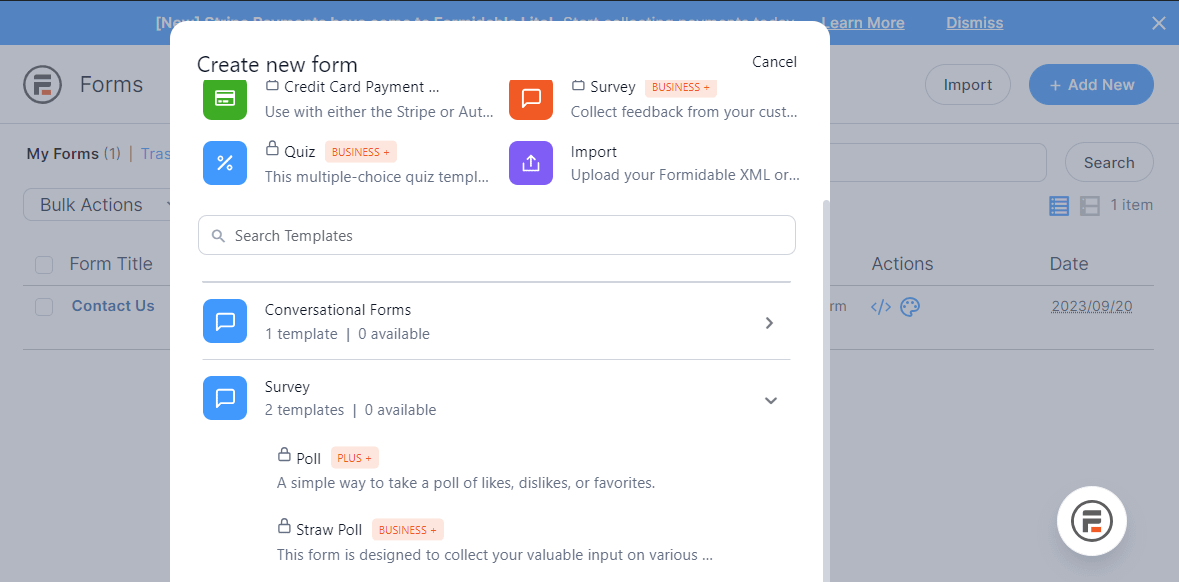Image resolution: width=1179 pixels, height=582 pixels.
Task: Click the Import option title in modal
Action: pos(594,152)
